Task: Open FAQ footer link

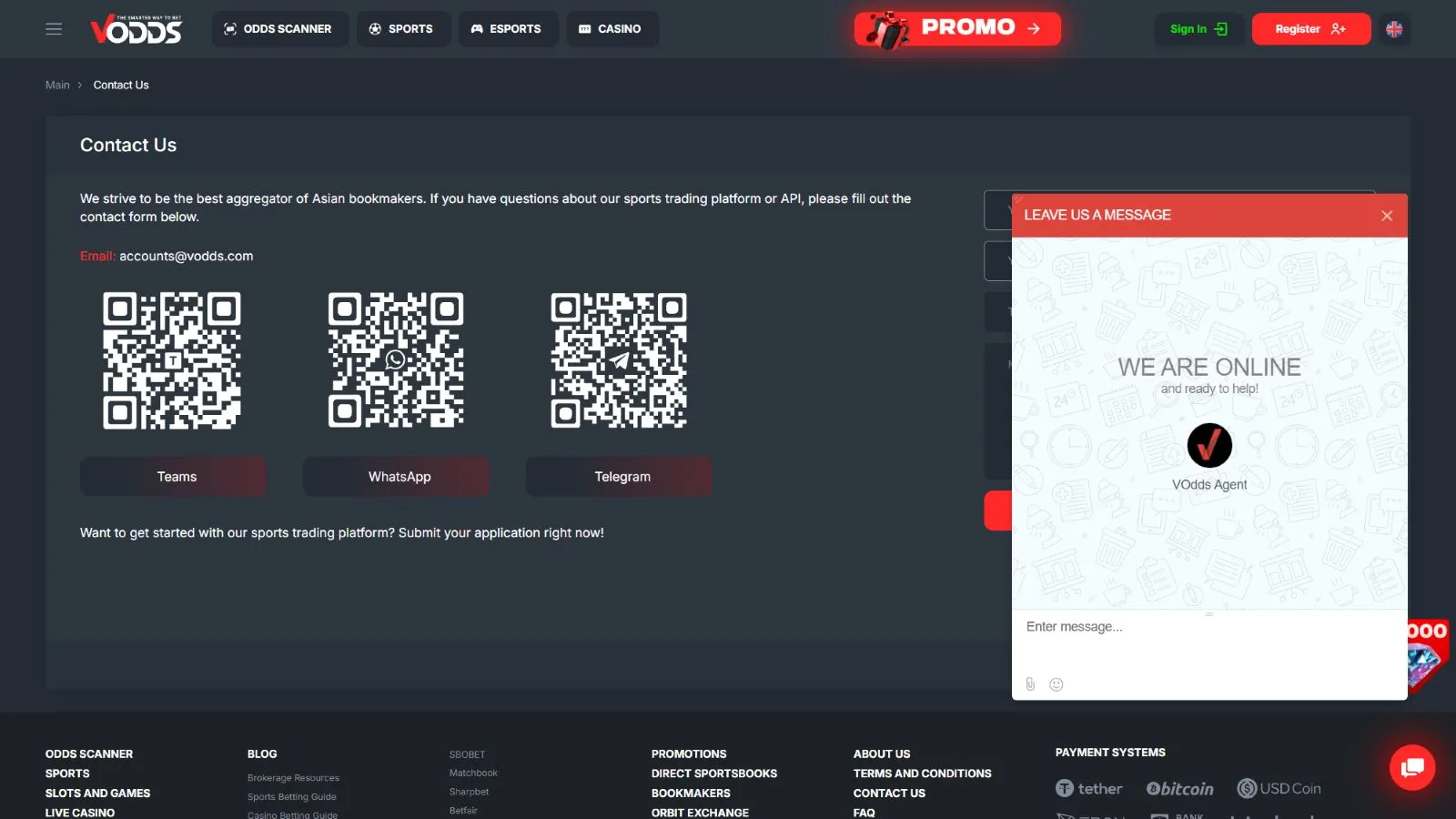Action: pos(864,813)
